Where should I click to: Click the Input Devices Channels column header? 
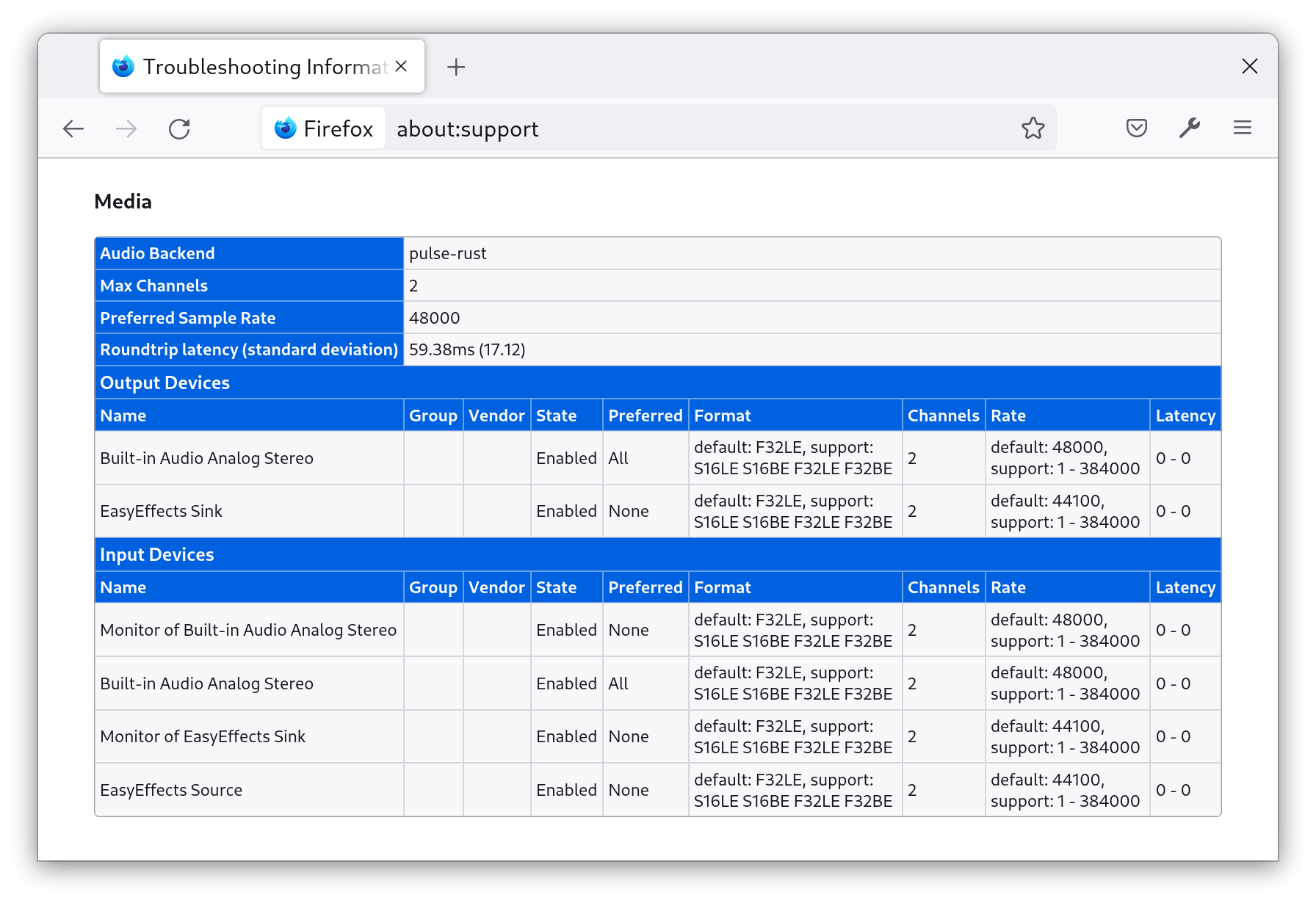click(x=944, y=587)
